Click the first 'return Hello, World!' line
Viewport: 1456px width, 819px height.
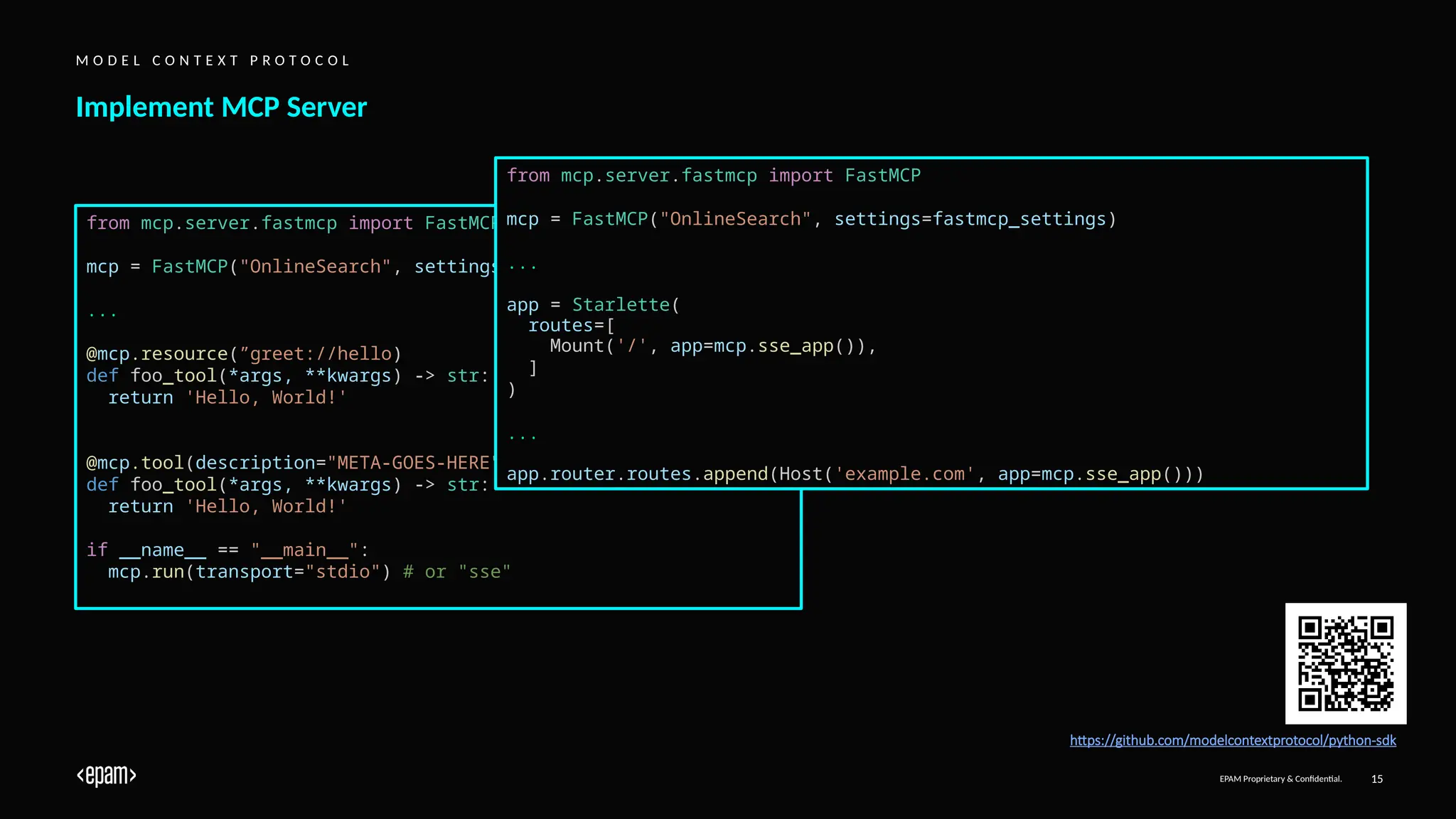pyautogui.click(x=227, y=397)
